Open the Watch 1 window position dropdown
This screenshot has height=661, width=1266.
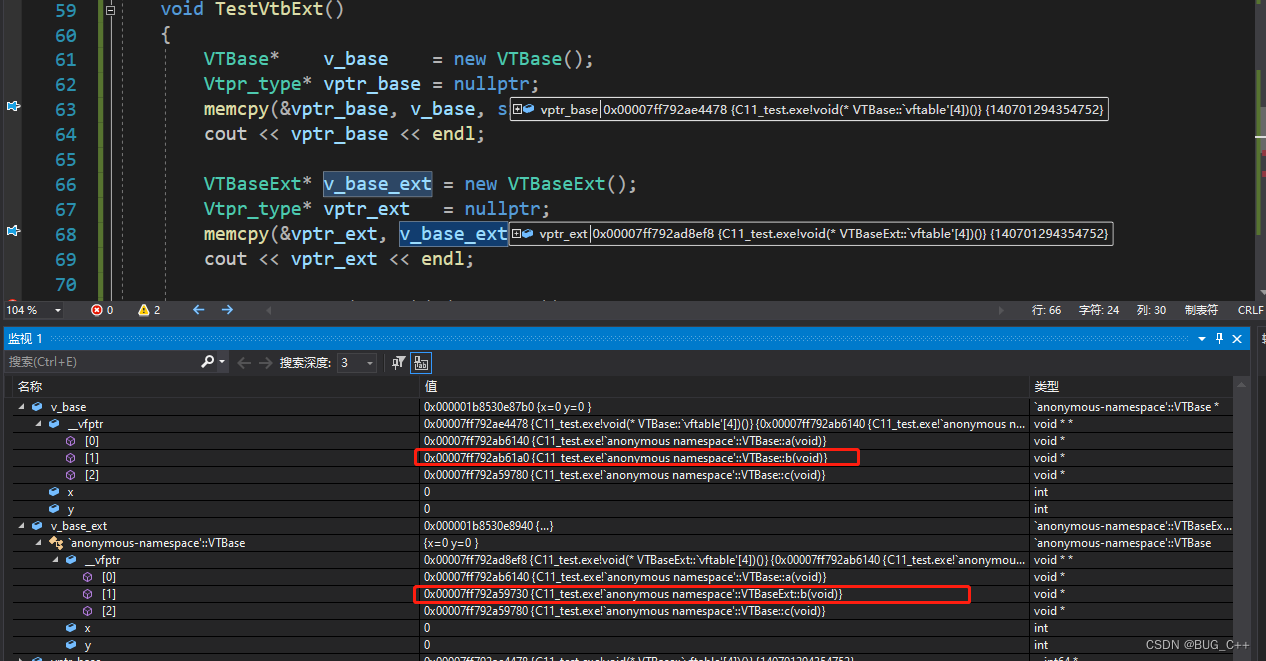click(1203, 339)
